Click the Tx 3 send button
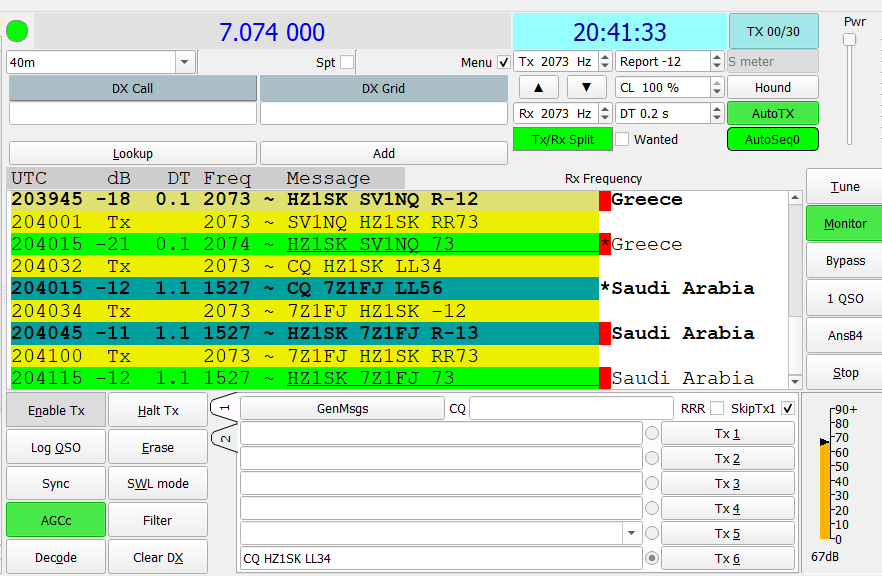Image resolution: width=882 pixels, height=576 pixels. [x=727, y=483]
